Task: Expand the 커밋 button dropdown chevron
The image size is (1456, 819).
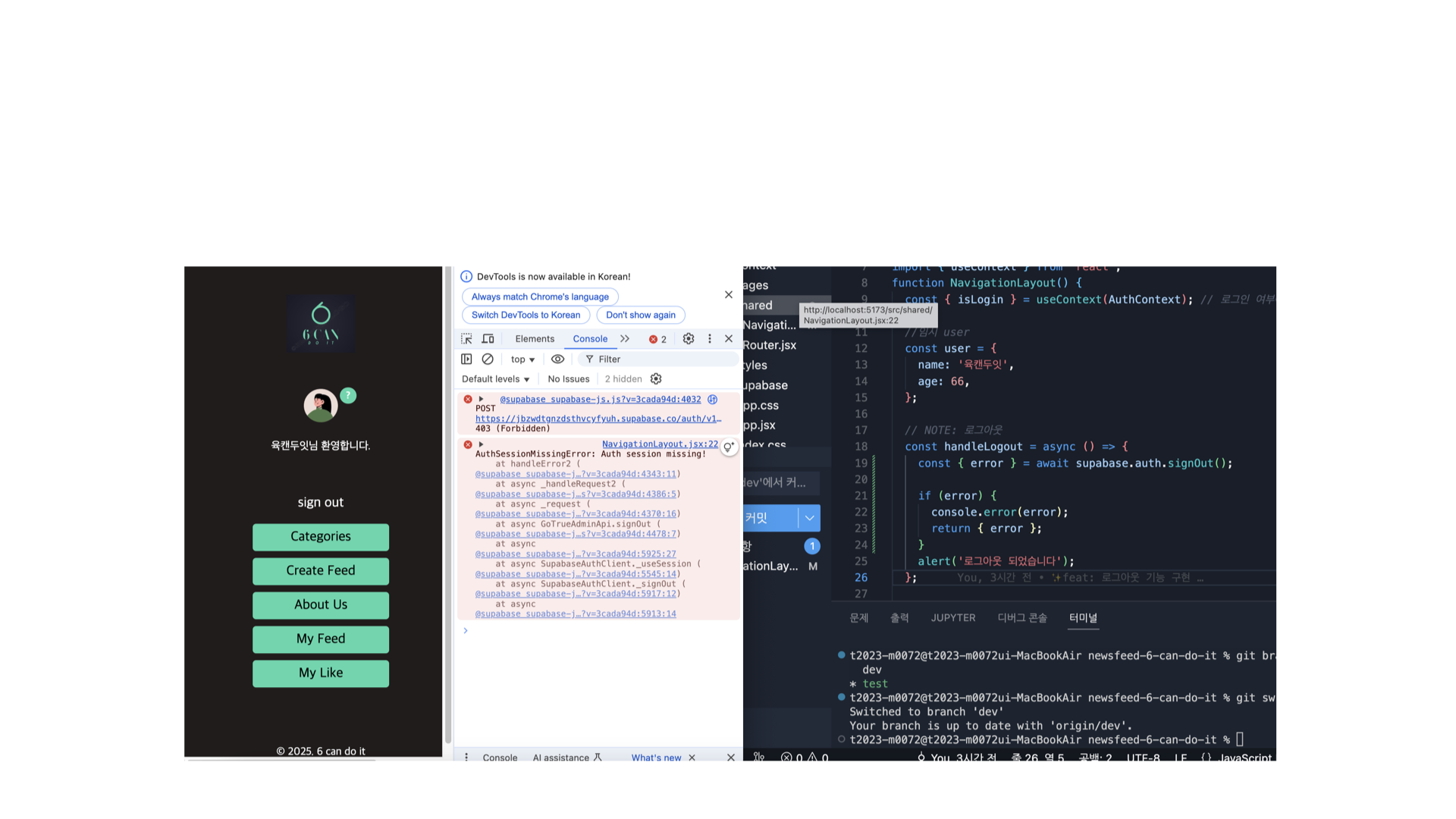Action: click(x=808, y=518)
